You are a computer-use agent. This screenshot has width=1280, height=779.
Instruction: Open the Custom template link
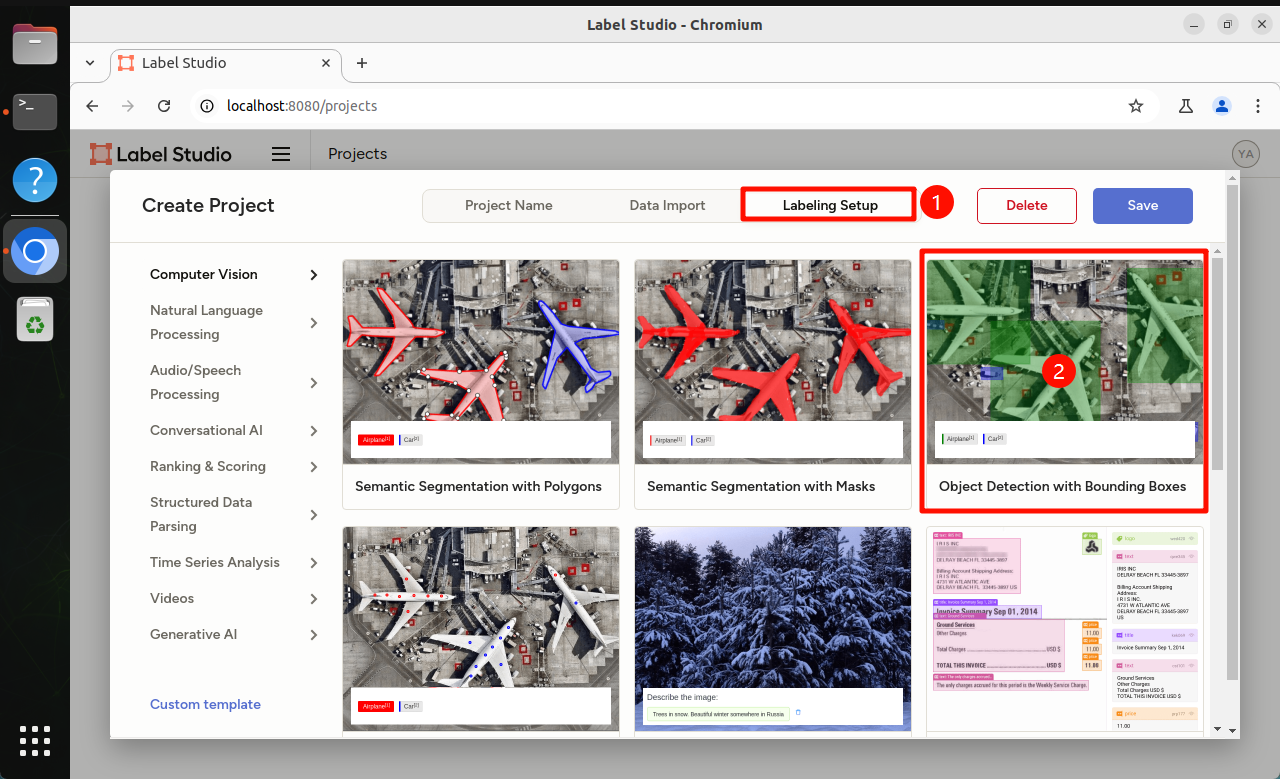[x=205, y=704]
